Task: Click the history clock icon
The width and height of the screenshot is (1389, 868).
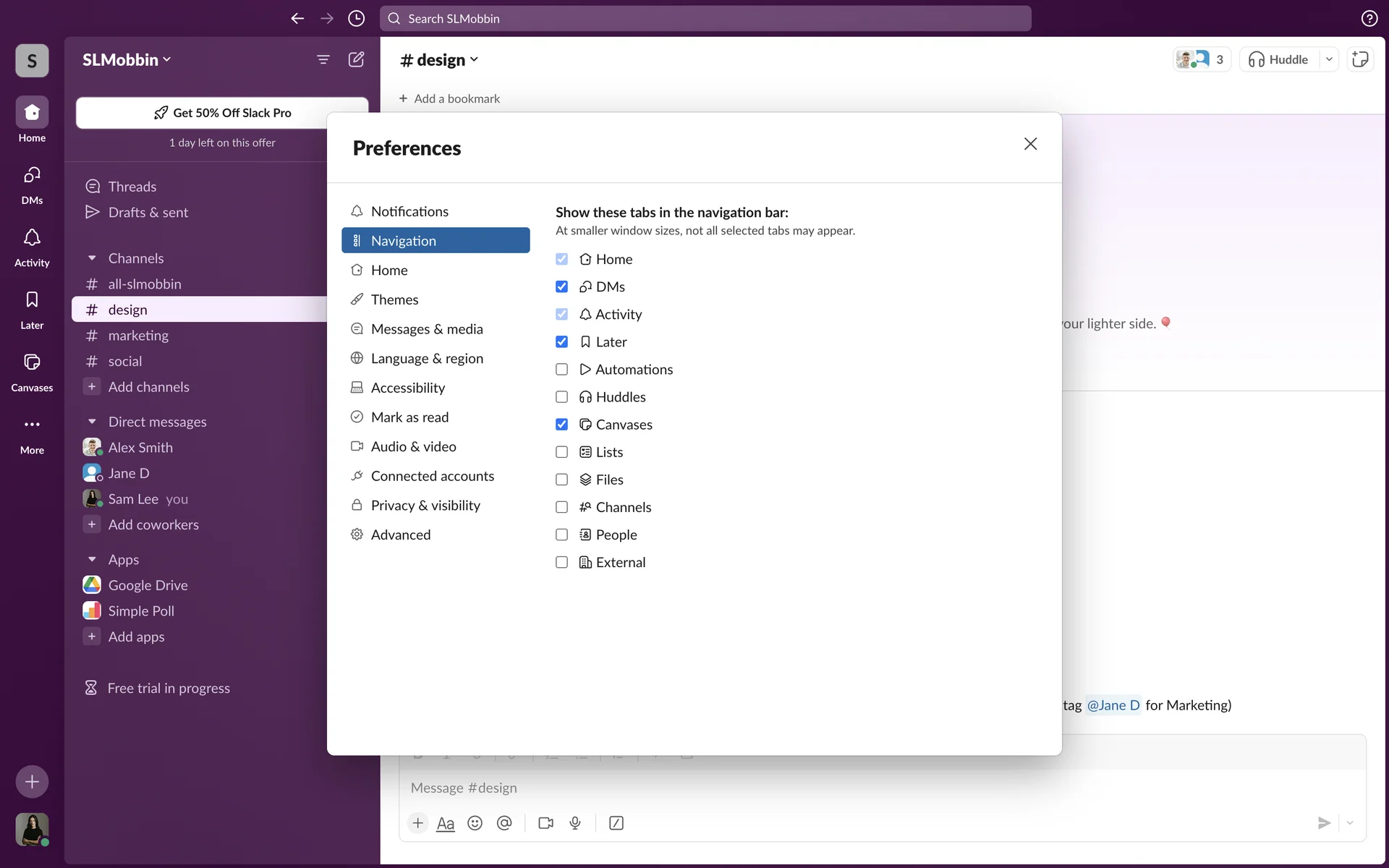Action: tap(356, 19)
